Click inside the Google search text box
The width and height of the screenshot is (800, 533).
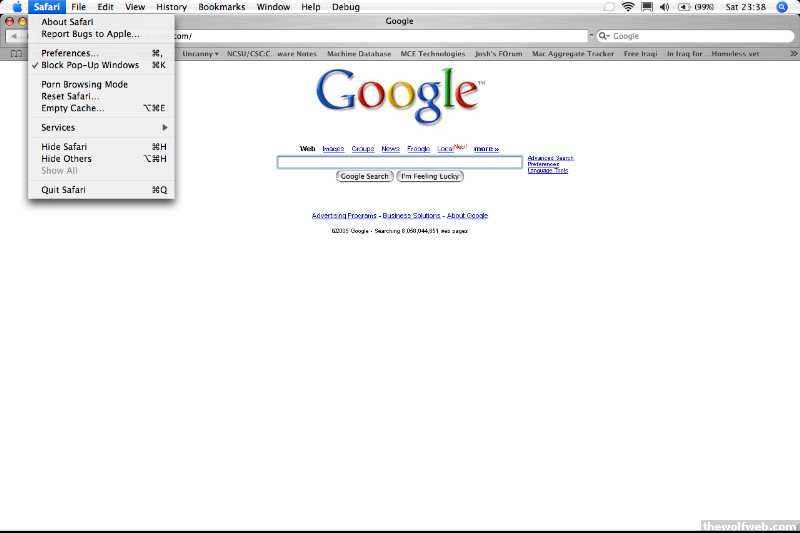pyautogui.click(x=399, y=162)
